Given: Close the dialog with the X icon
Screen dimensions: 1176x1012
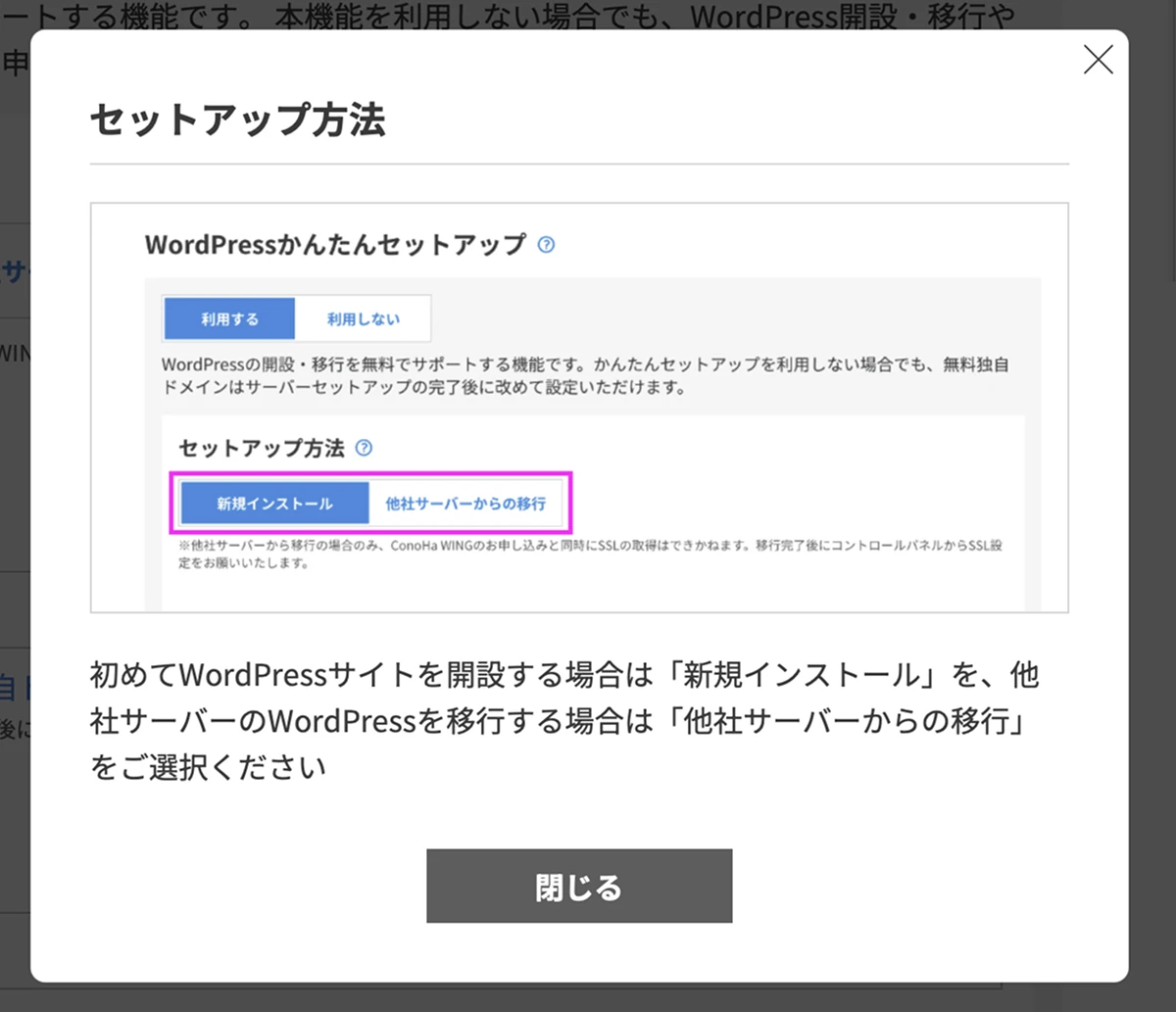Looking at the screenshot, I should coord(1098,61).
